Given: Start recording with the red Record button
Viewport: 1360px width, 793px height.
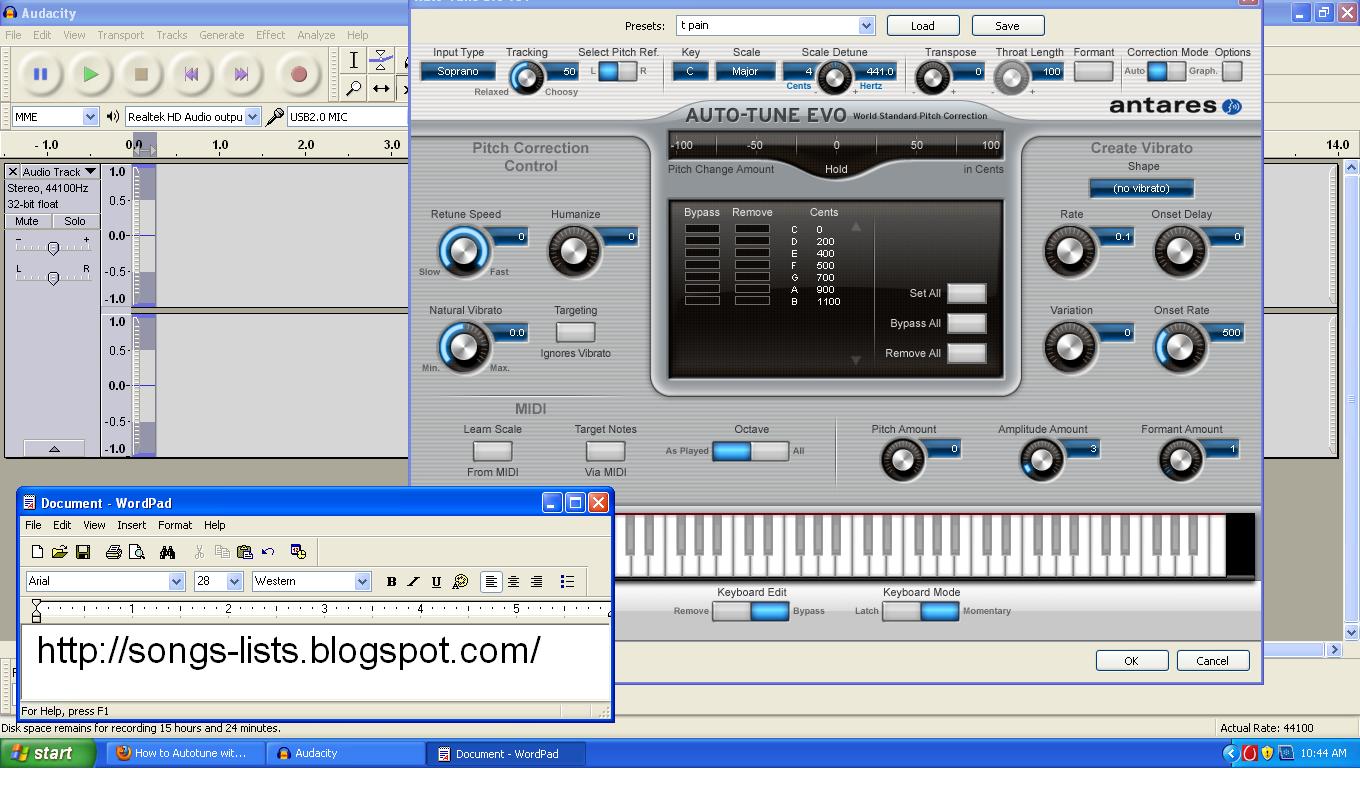Looking at the screenshot, I should [x=298, y=74].
